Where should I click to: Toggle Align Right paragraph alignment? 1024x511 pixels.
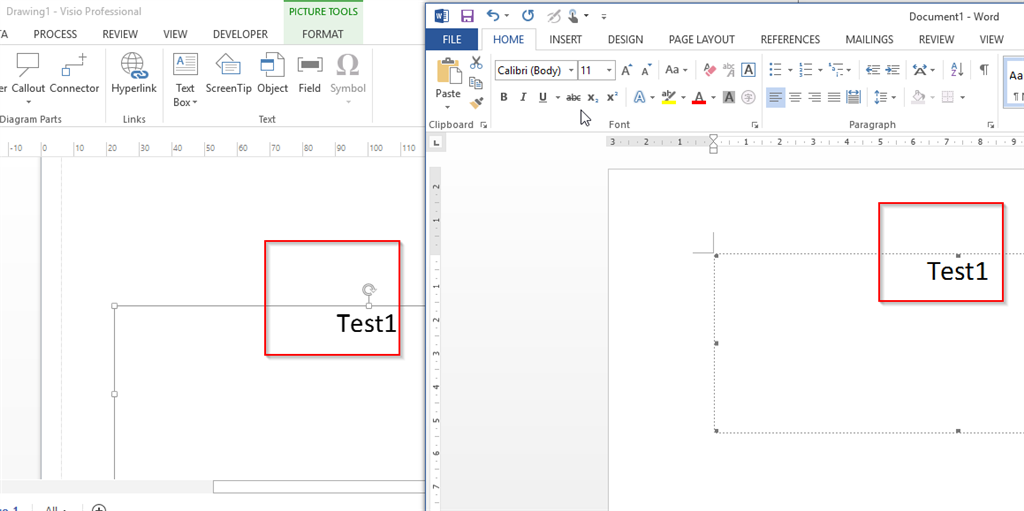[814, 97]
